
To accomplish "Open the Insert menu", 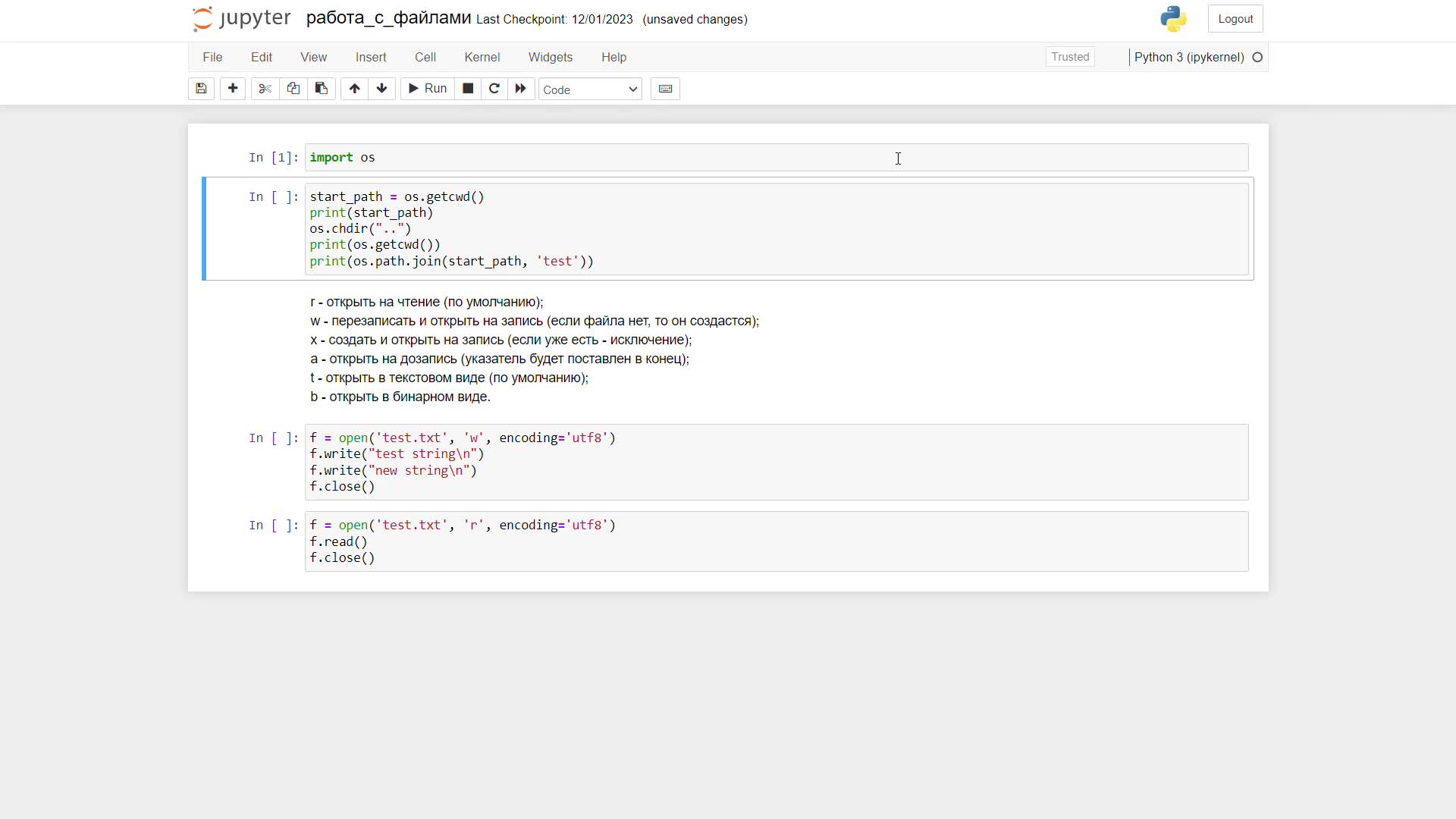I will point(371,58).
